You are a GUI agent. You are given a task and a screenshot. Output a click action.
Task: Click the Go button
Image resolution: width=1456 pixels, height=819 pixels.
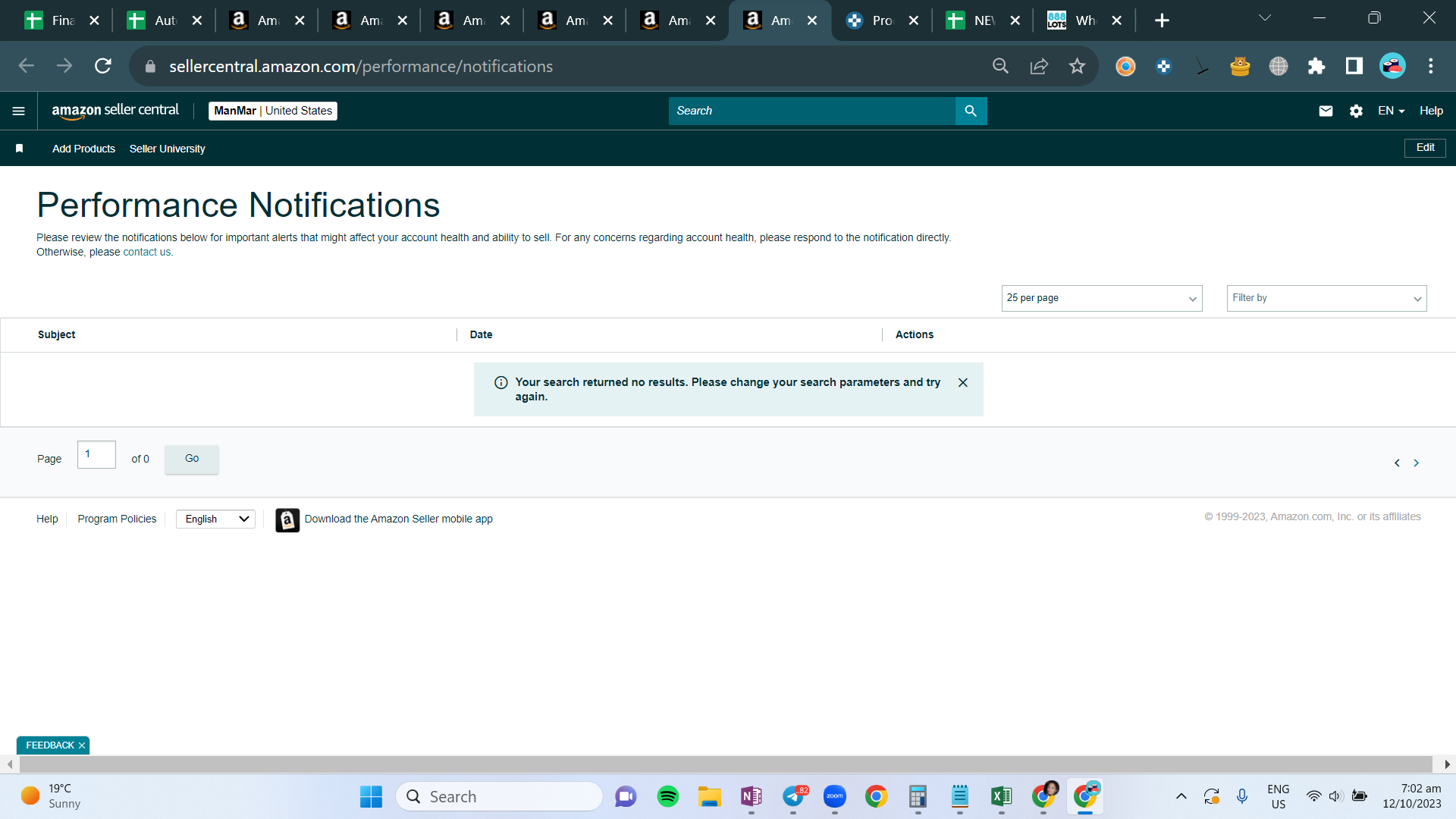point(192,459)
